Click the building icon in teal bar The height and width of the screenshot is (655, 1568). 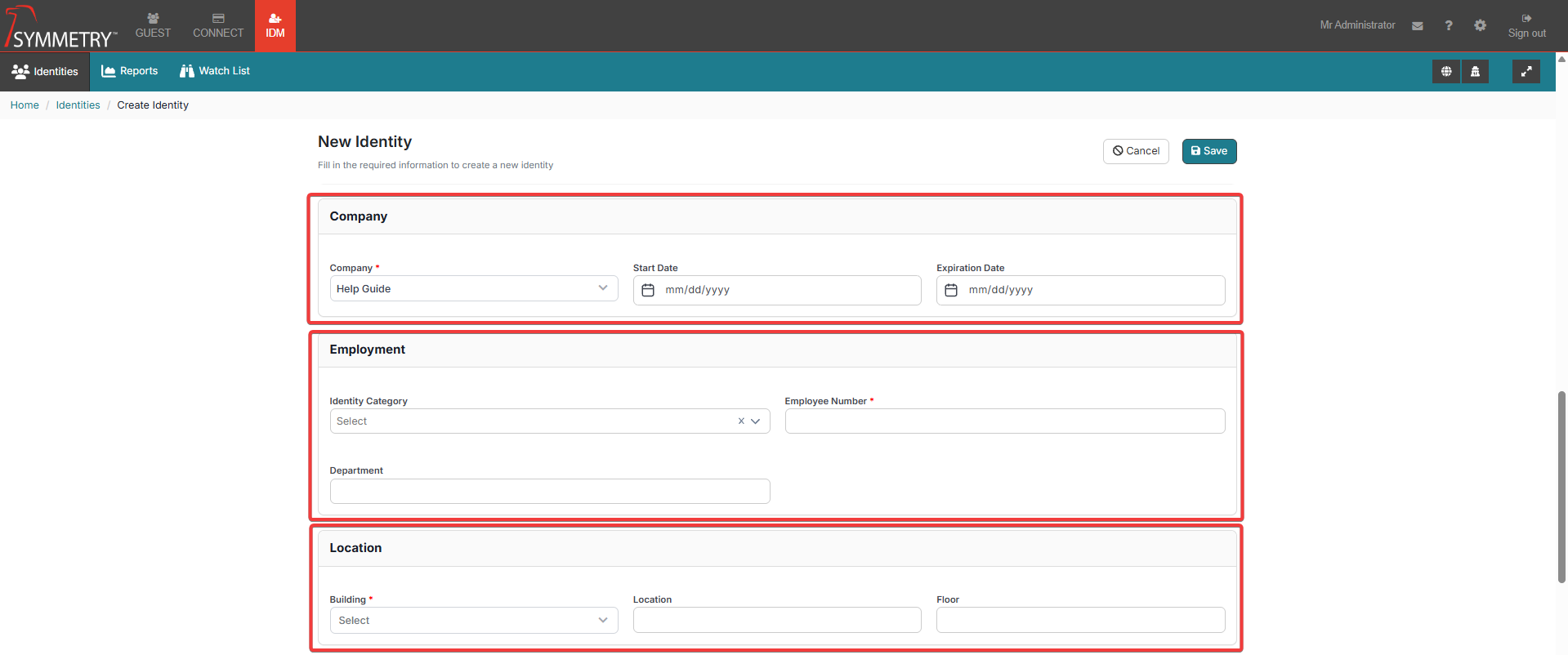tap(1475, 72)
